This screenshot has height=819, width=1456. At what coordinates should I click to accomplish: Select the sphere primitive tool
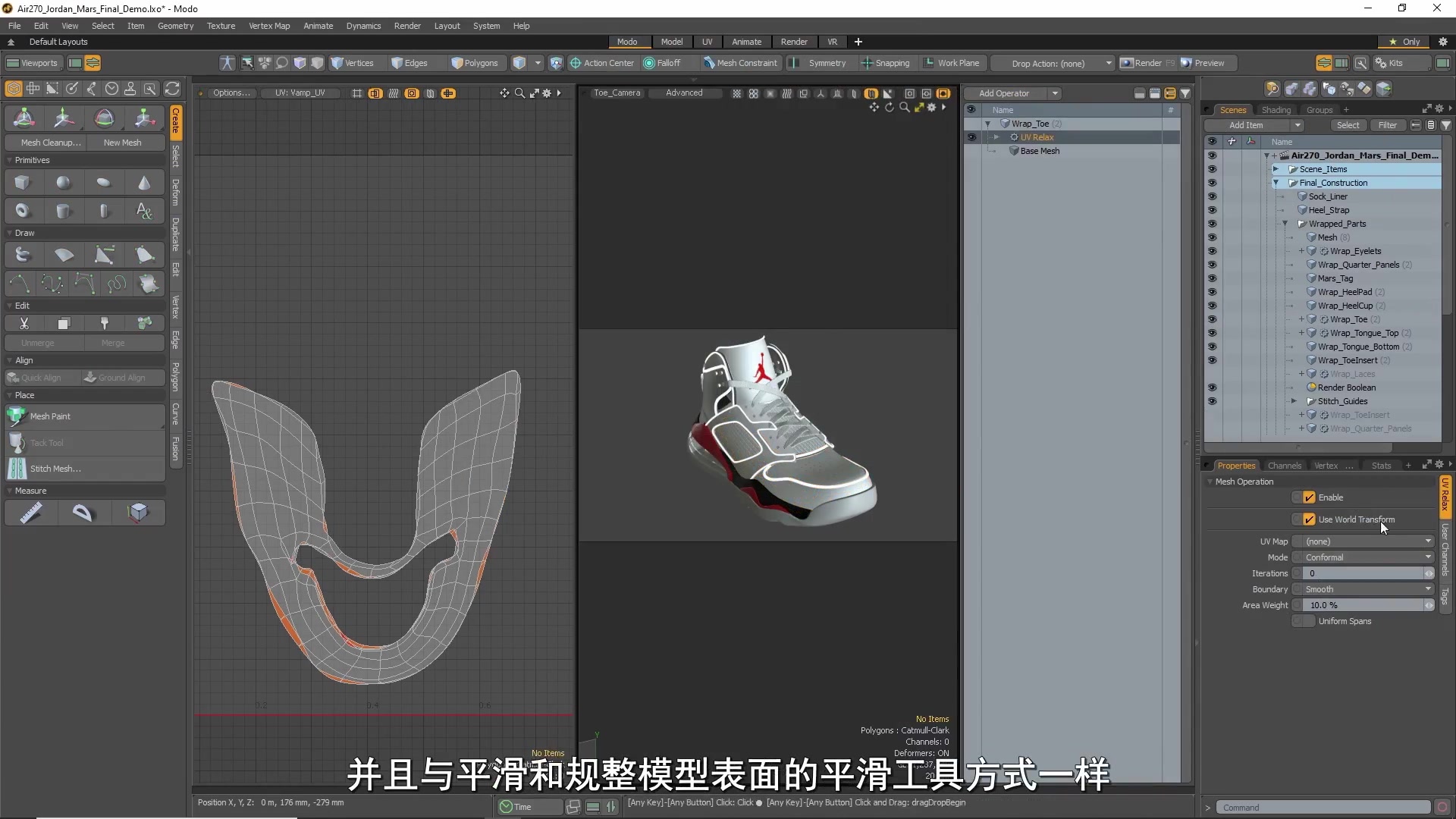click(x=63, y=182)
